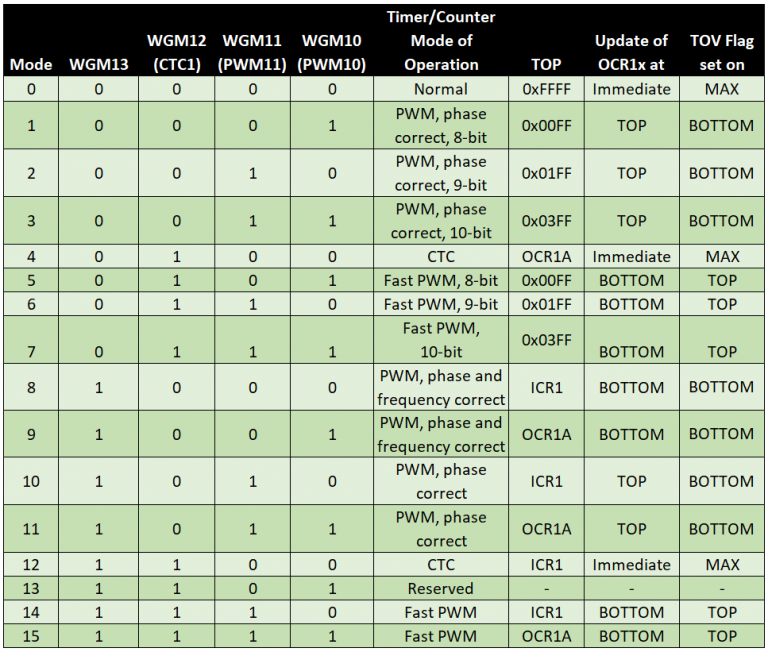The image size is (768, 652).
Task: Click the "Fast PWM, 8-bit" cell
Action: click(x=441, y=280)
